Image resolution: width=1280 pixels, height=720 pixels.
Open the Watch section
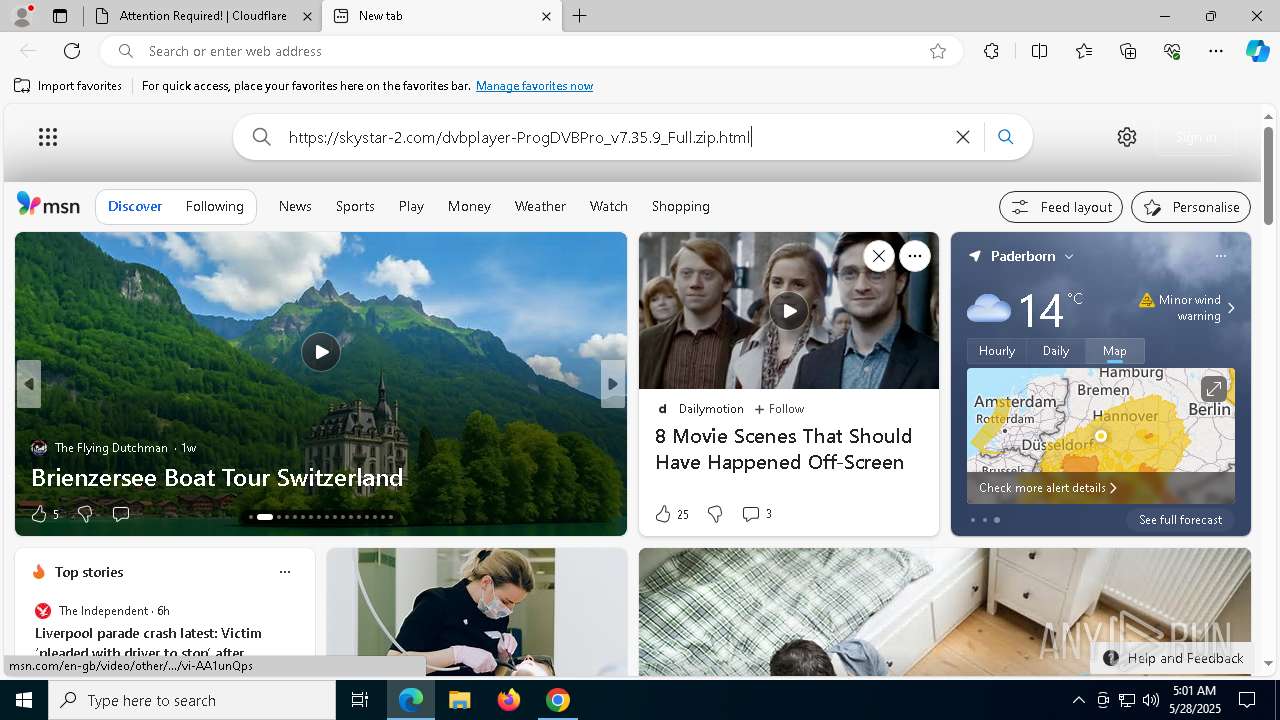point(609,206)
